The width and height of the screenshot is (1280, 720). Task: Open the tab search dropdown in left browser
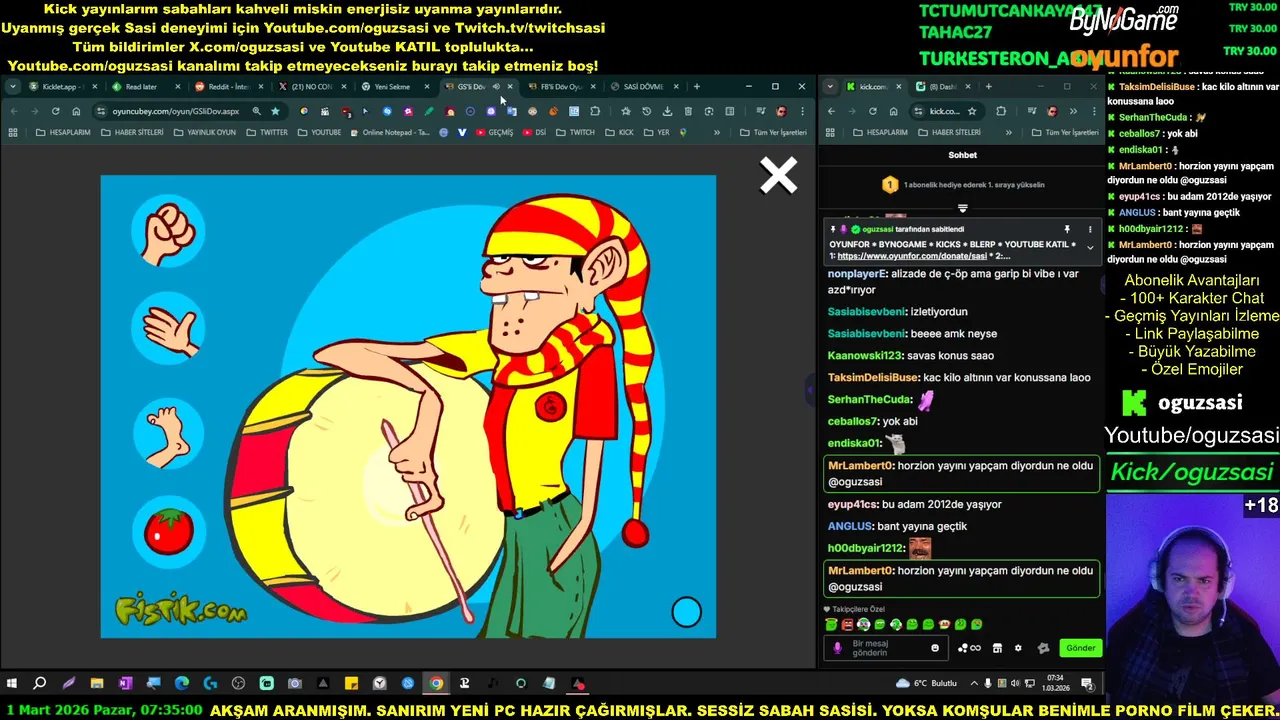tap(13, 87)
